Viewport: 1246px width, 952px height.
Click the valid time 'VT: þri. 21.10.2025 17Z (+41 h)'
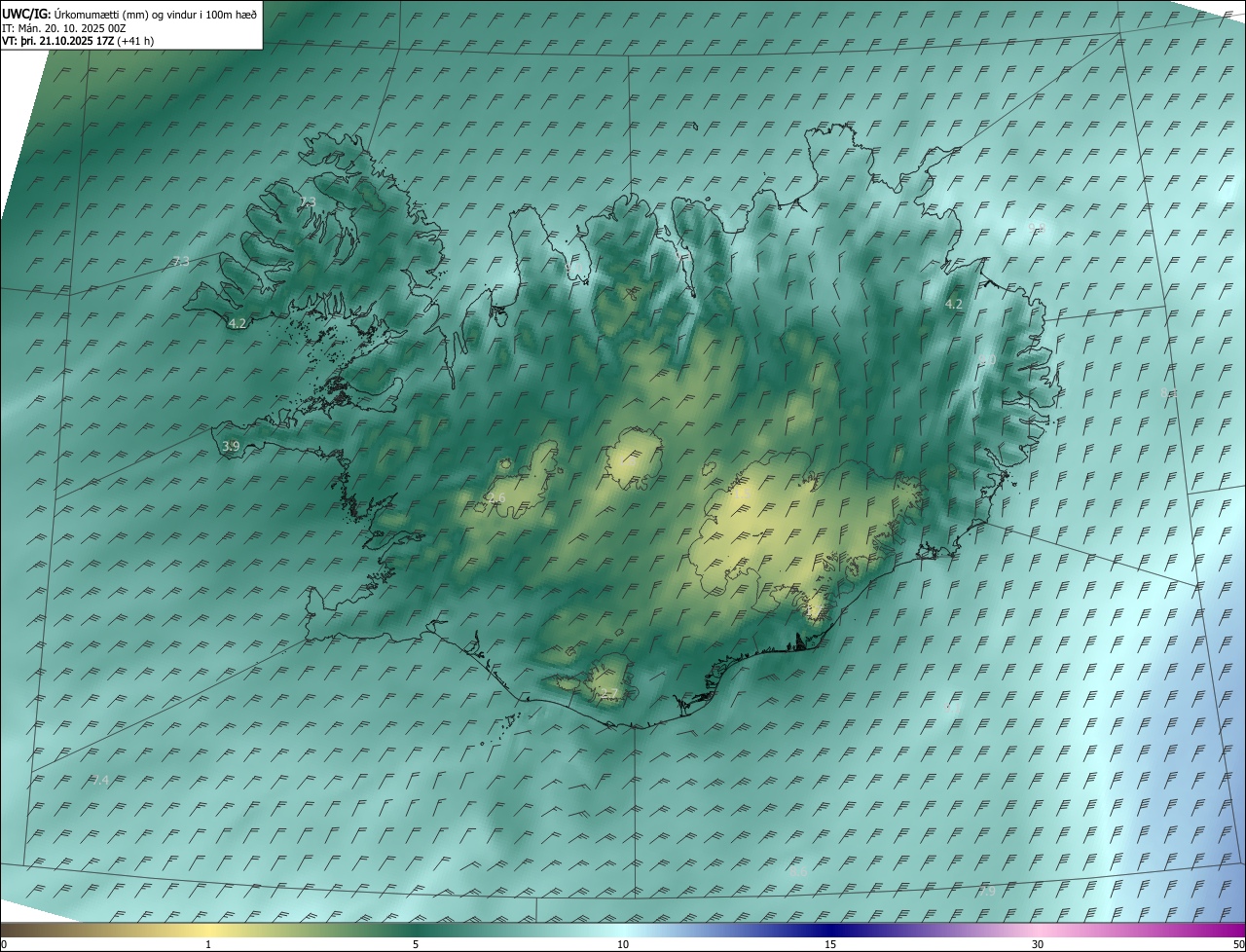pos(78,41)
